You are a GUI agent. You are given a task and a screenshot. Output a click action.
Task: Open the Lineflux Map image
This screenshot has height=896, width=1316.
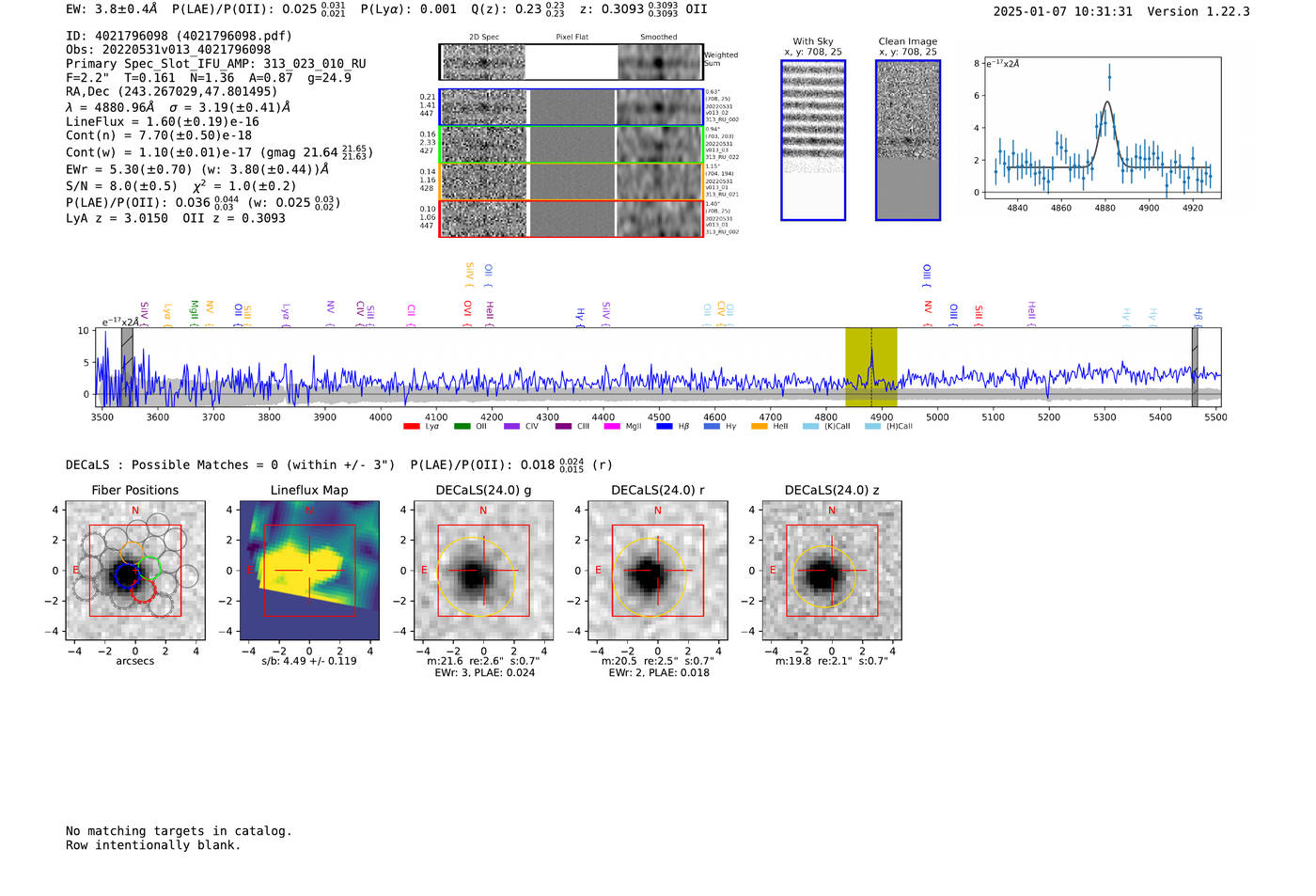point(309,570)
